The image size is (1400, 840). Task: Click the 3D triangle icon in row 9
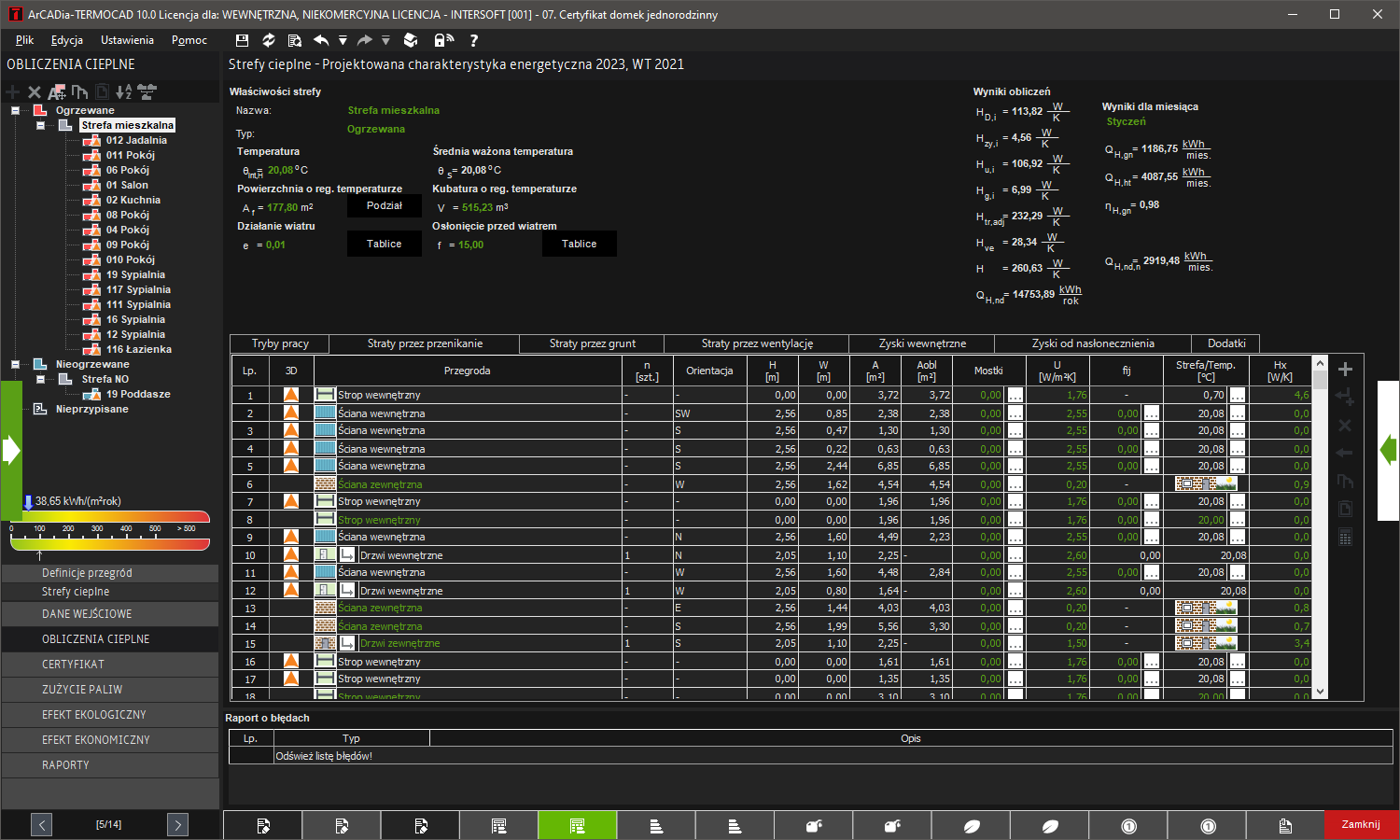click(x=291, y=537)
